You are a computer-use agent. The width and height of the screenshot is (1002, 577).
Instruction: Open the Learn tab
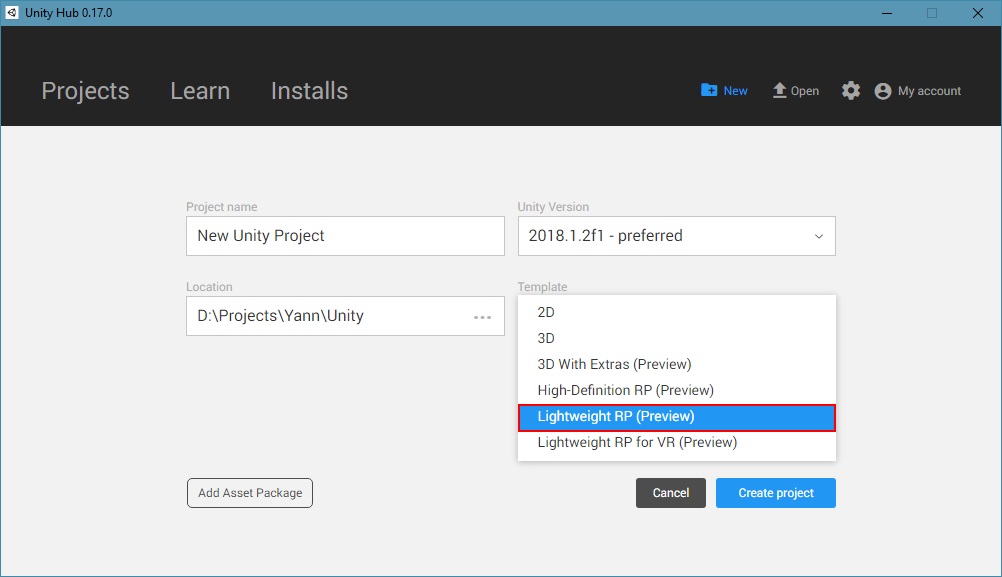[x=200, y=91]
